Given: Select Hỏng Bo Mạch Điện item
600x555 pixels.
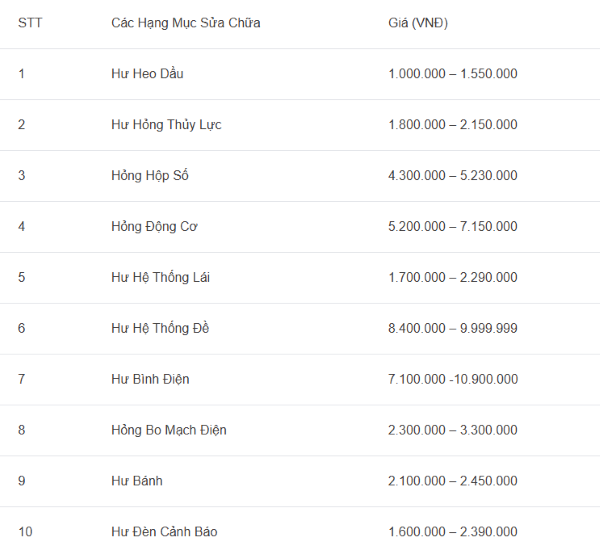Looking at the screenshot, I should (169, 430).
